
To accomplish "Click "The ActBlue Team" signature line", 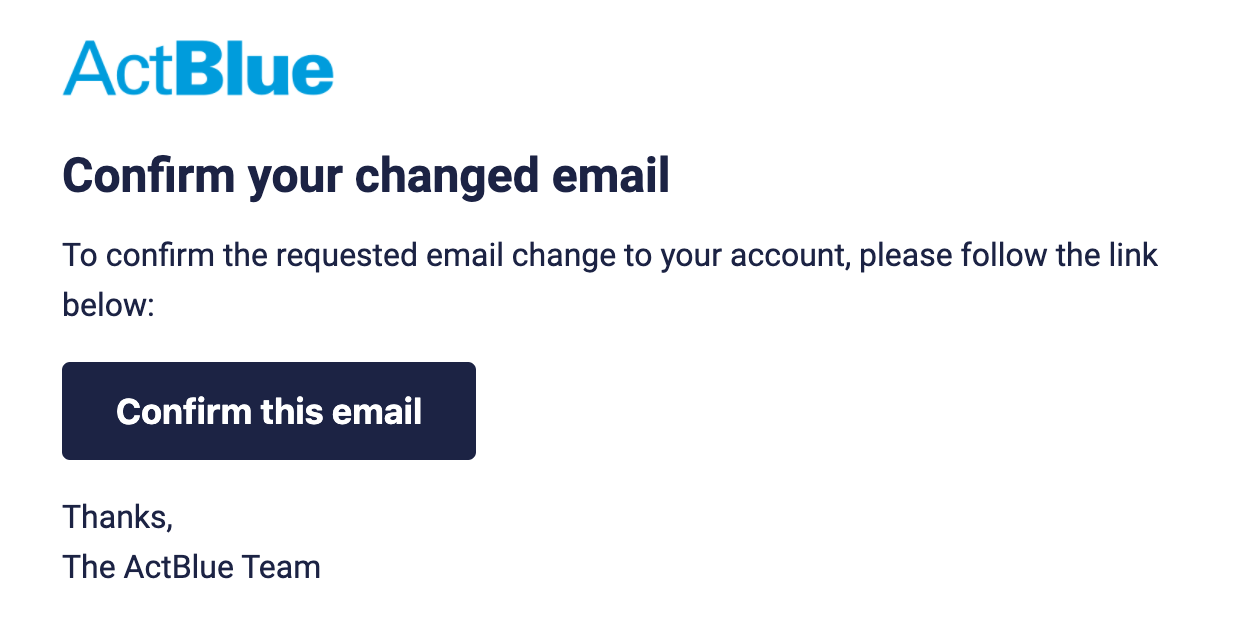I will 191,567.
